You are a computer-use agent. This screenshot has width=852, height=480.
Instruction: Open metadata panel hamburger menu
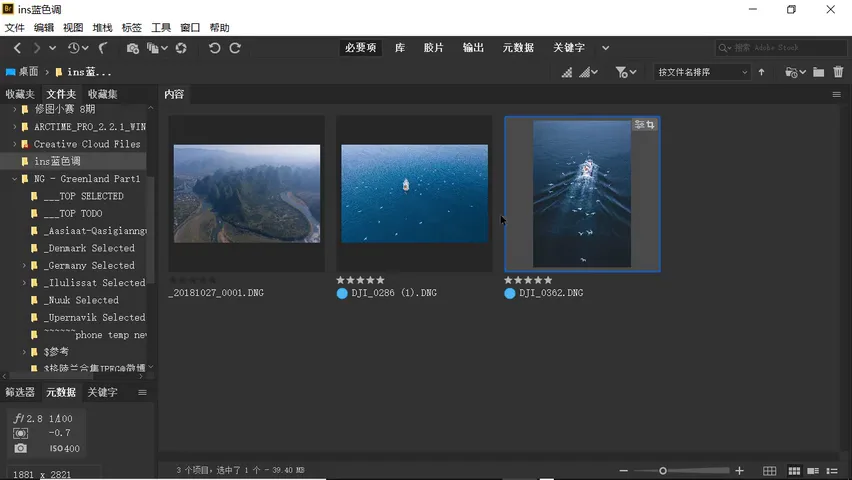pyautogui.click(x=142, y=392)
